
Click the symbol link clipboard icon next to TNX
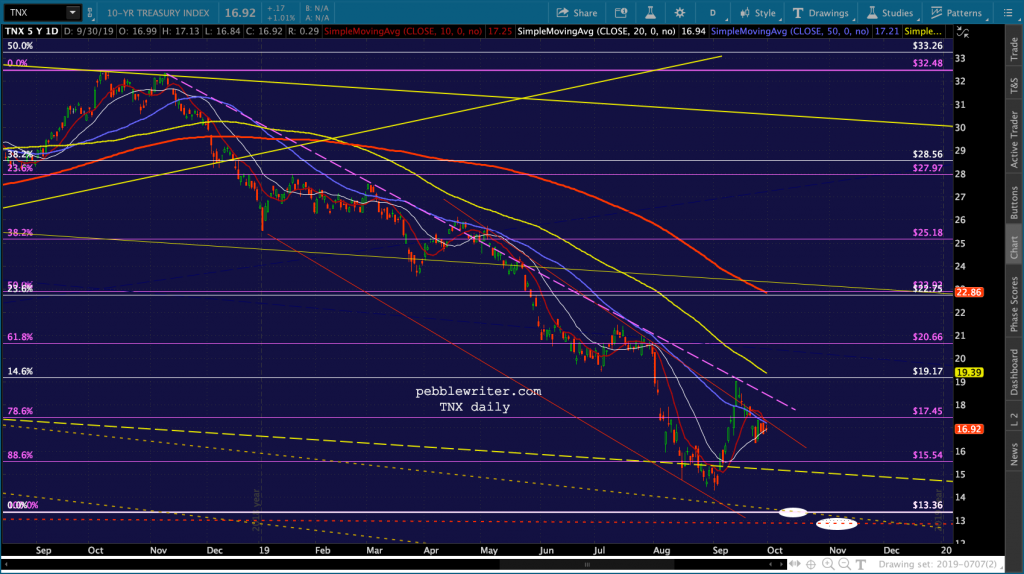click(x=89, y=12)
